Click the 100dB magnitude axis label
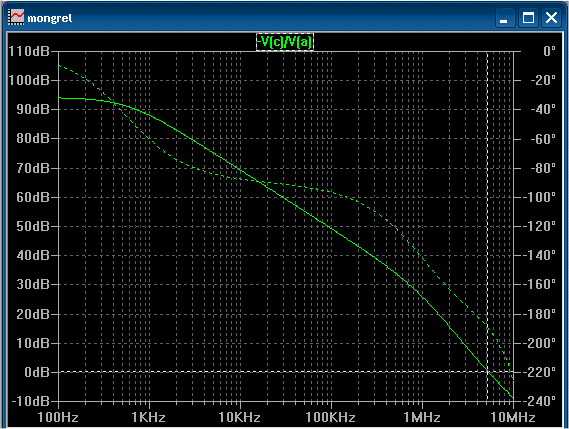 [29, 80]
